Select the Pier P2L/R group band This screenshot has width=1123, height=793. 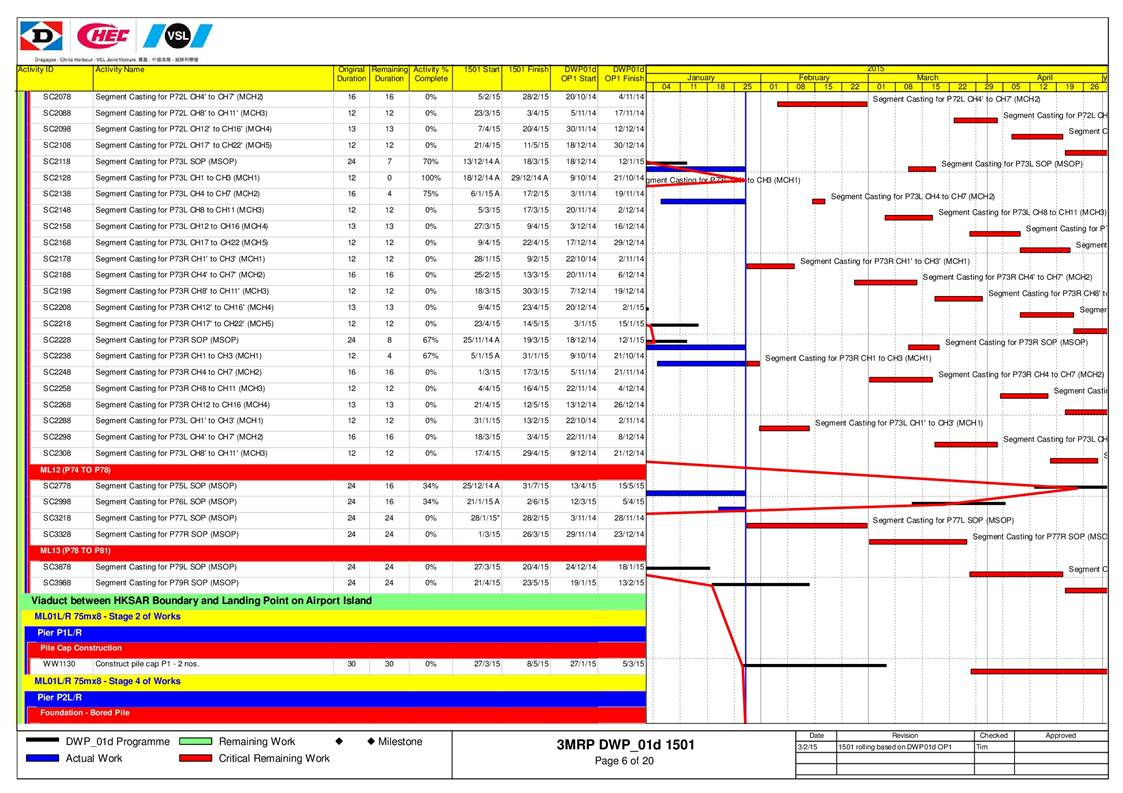(335, 698)
